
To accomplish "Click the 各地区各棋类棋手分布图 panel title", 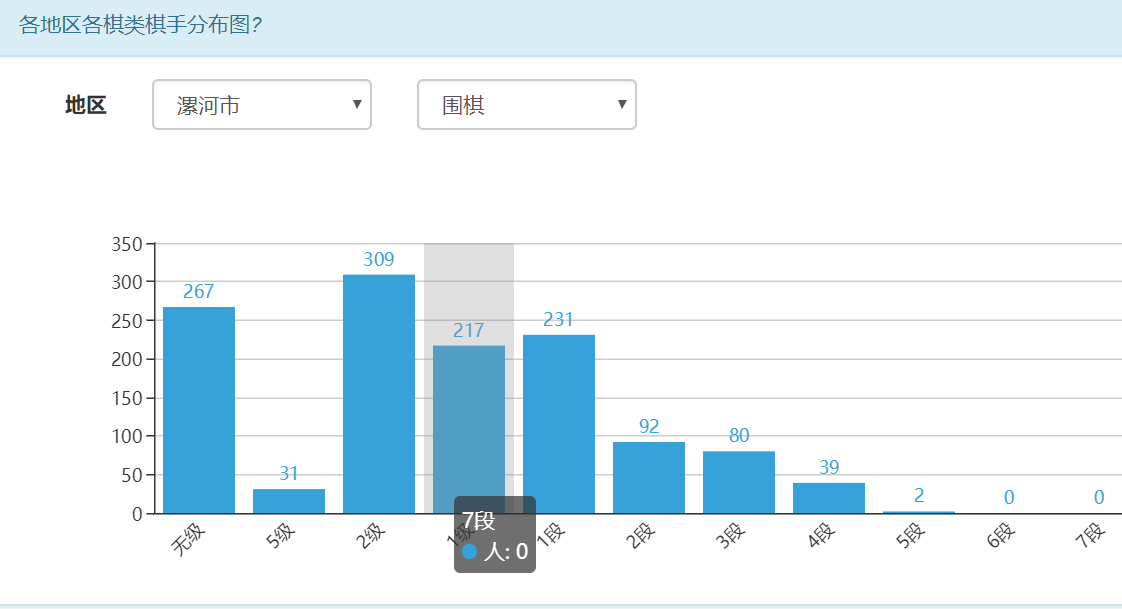I will click(x=140, y=25).
